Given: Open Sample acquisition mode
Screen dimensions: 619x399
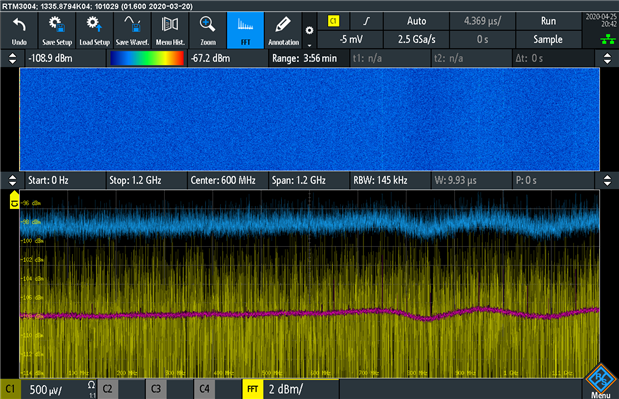Looking at the screenshot, I should pos(548,39).
